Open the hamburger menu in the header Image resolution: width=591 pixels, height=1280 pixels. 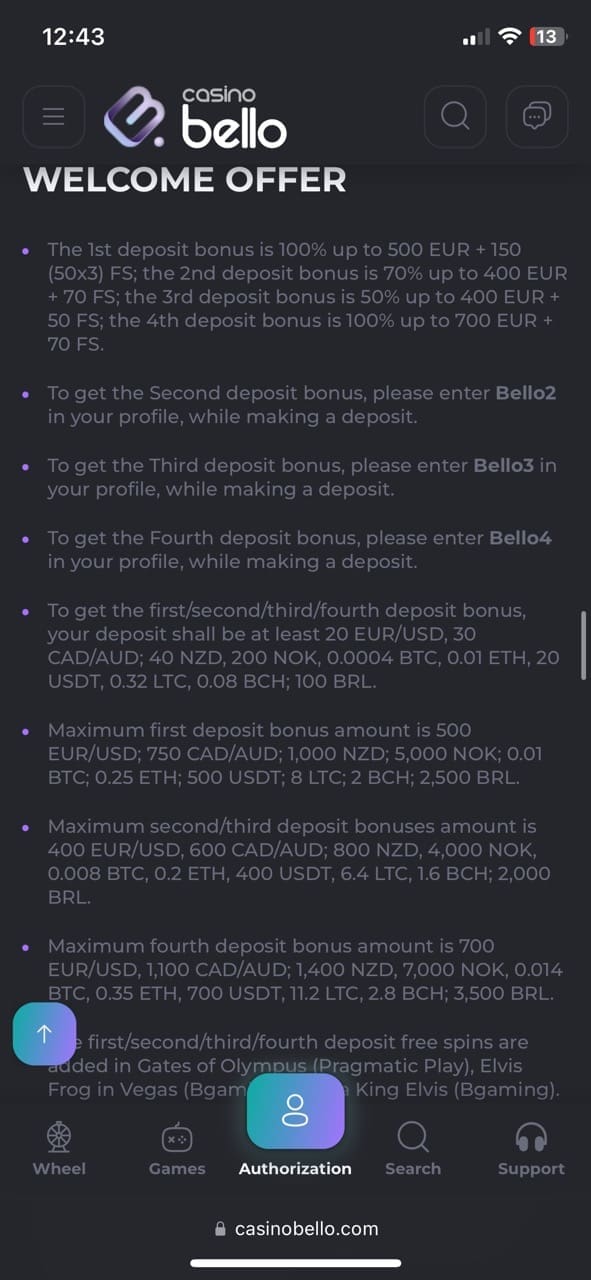53,117
